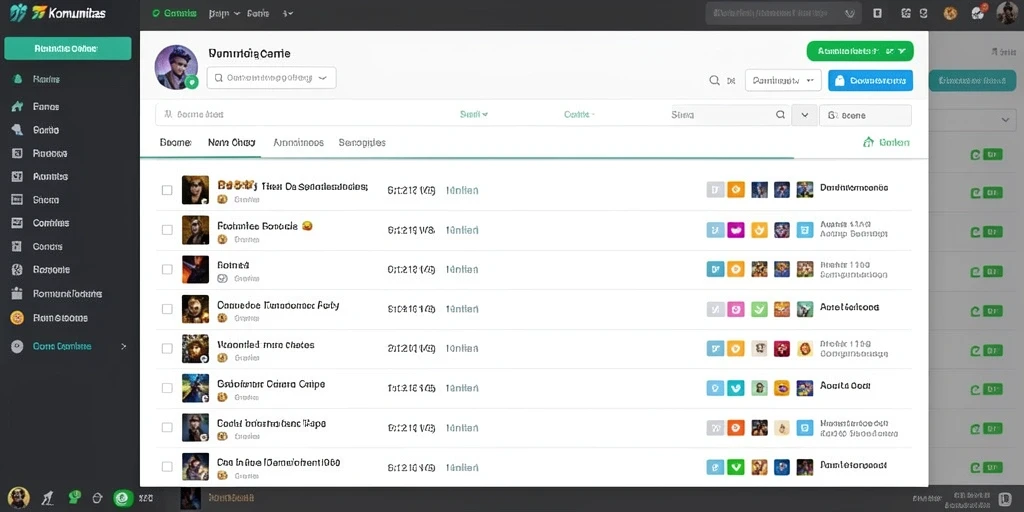
Task: Open the profile avatar picture in the modal header
Action: pyautogui.click(x=176, y=67)
